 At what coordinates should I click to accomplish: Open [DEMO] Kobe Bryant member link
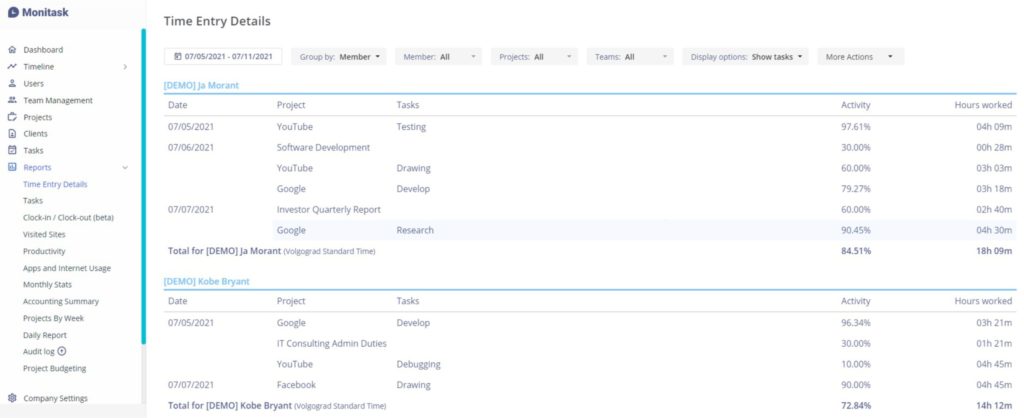206,281
